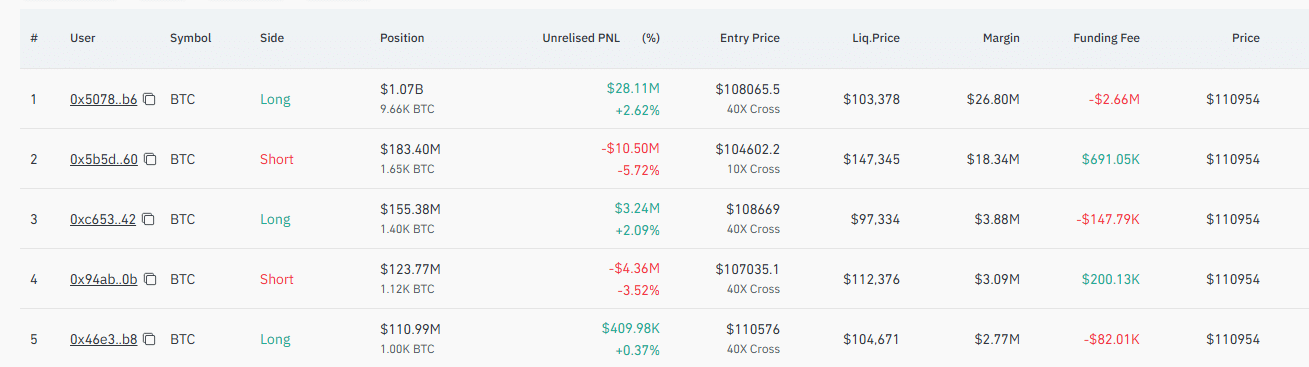Copy address 0xc653..42 using copy icon

point(149,219)
